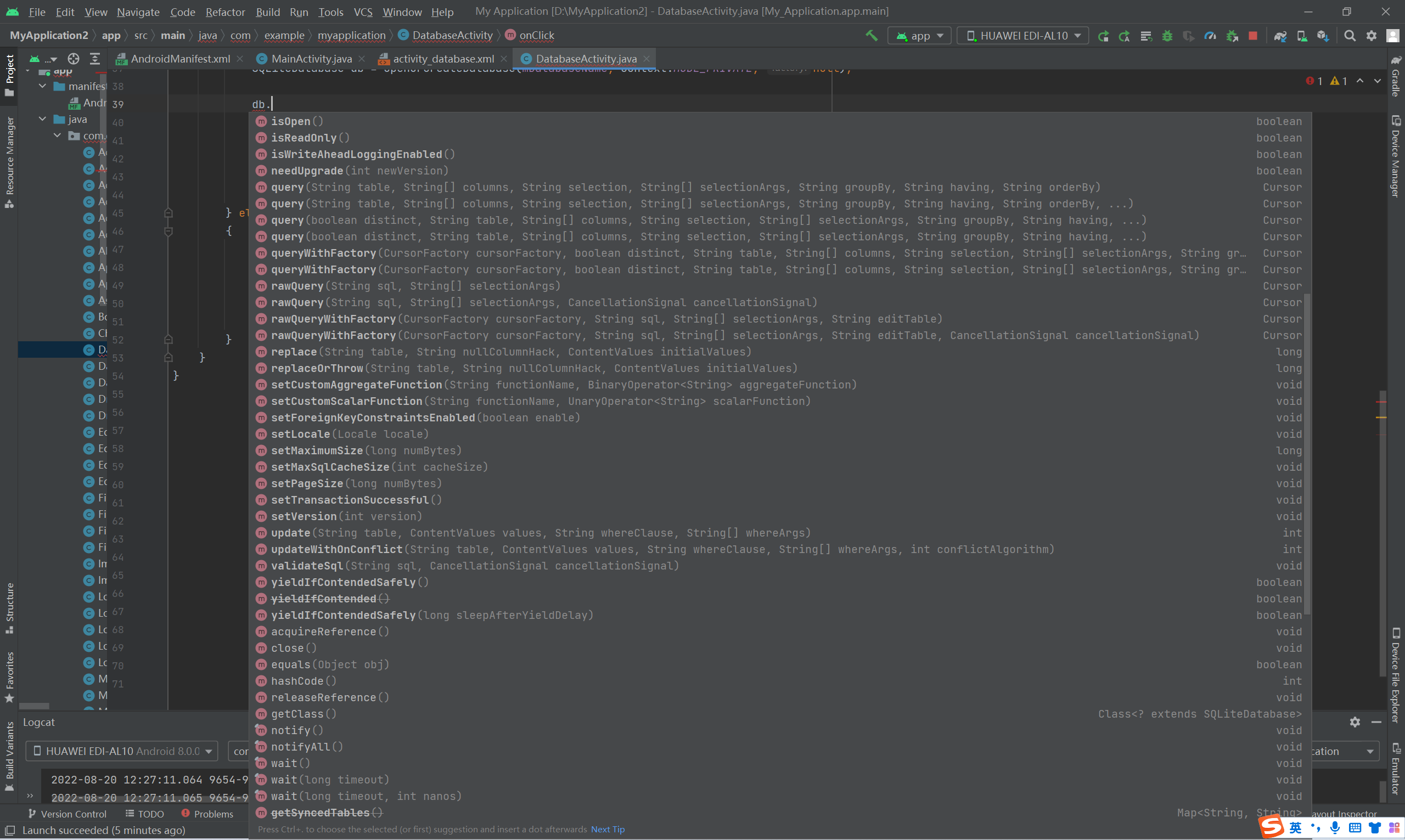The image size is (1405, 840).
Task: Open the Profiler gauge icon
Action: [x=1210, y=36]
